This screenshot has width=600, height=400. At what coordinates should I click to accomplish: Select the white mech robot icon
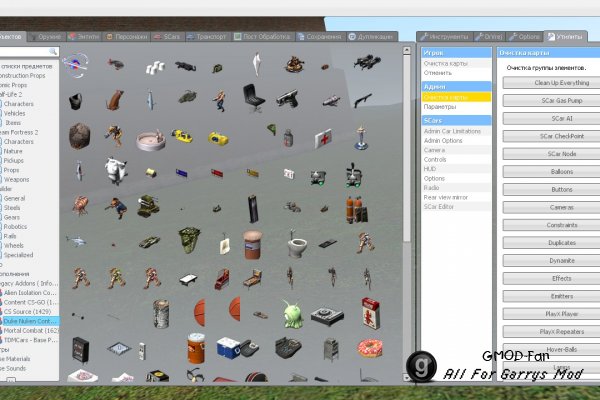(116, 170)
